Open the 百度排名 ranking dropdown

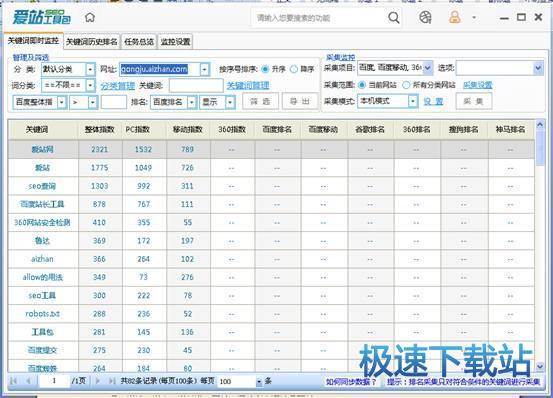[x=192, y=102]
